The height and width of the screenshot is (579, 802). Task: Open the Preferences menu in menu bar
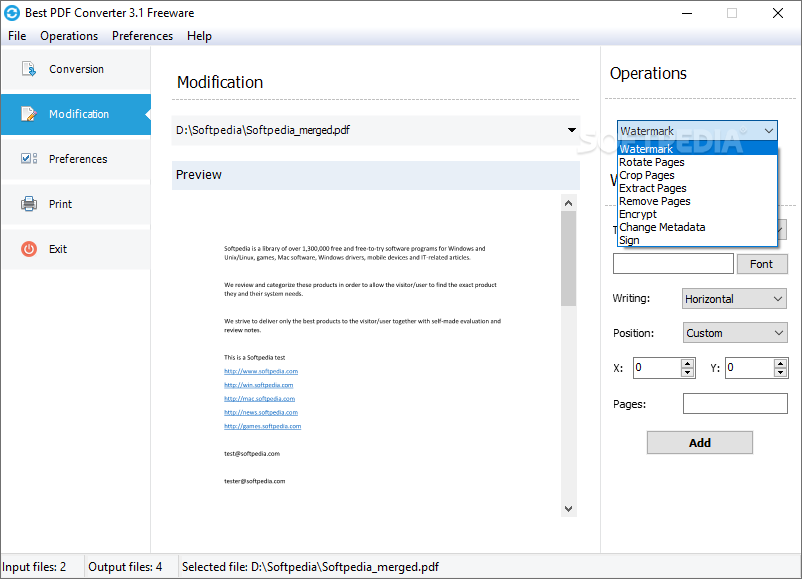point(142,36)
